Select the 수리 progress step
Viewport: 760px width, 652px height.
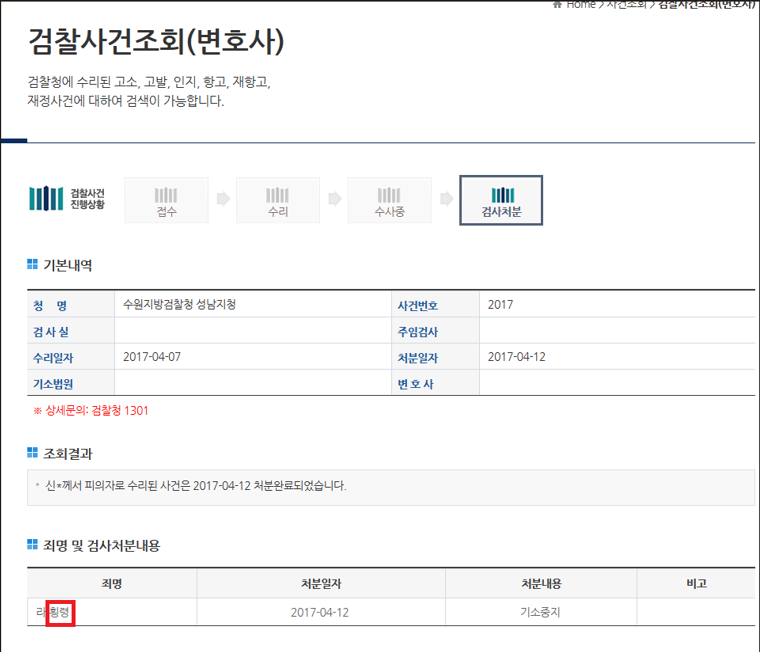tap(278, 200)
